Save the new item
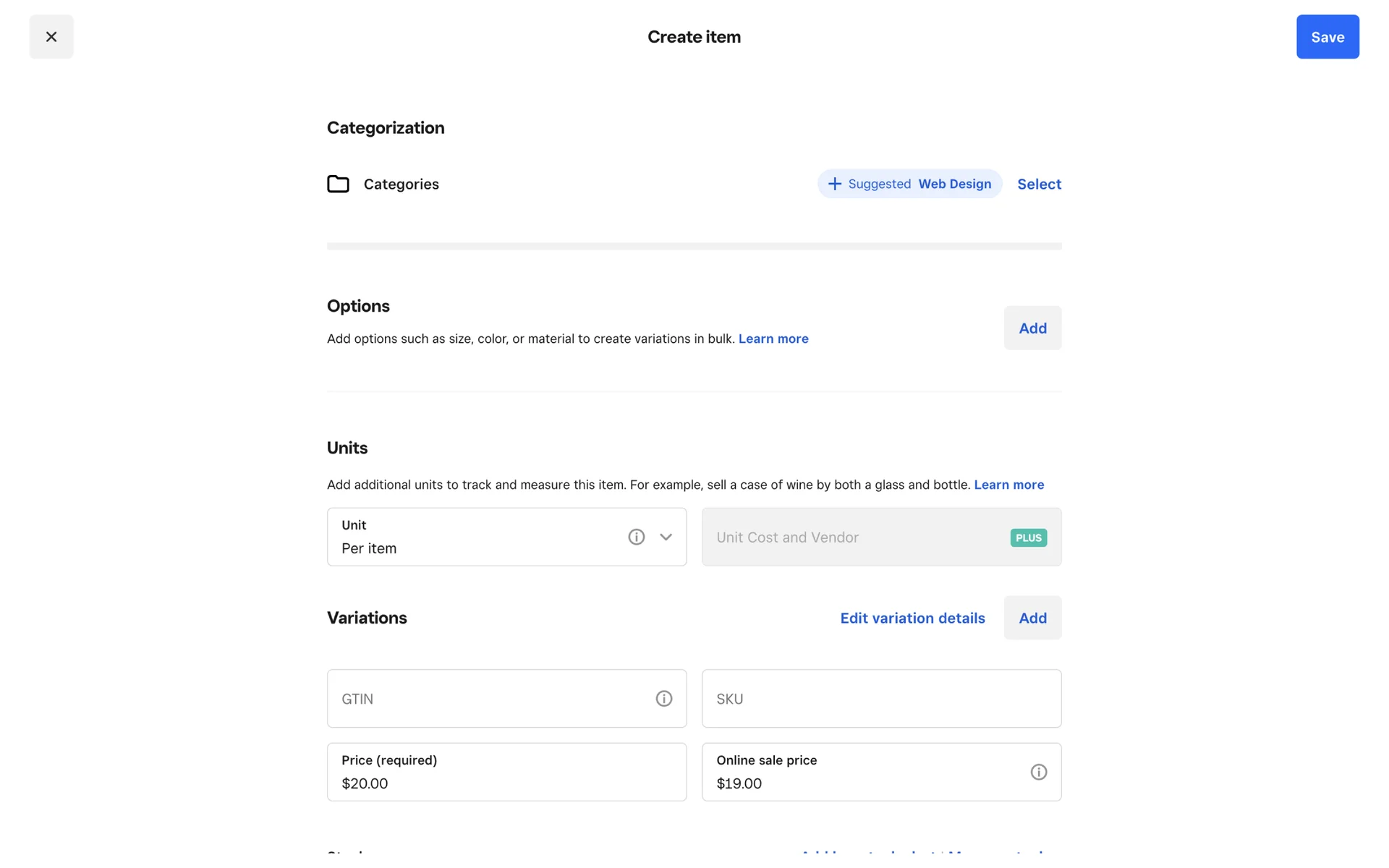Viewport: 1389px width, 868px height. (1327, 37)
